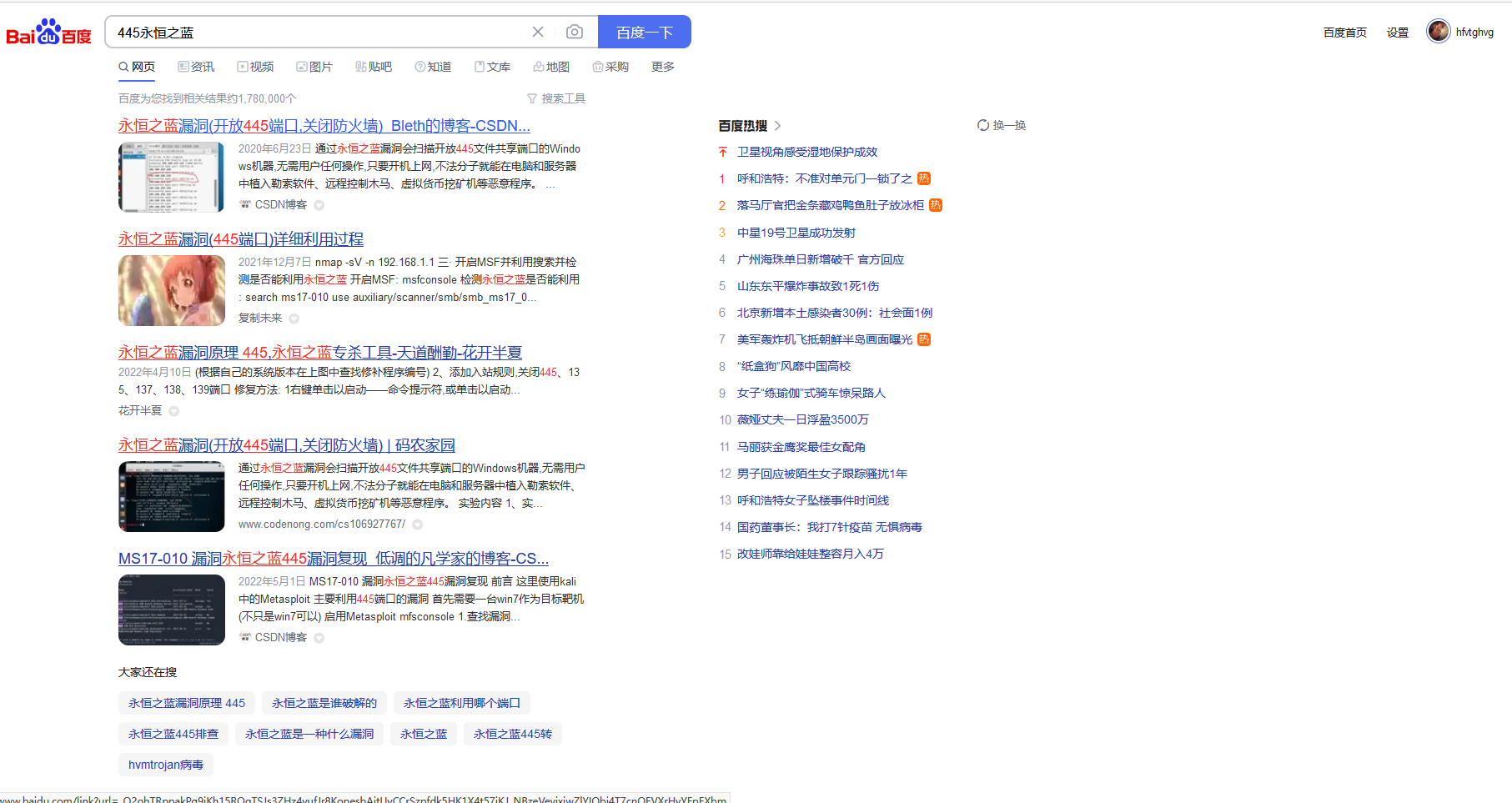1512x803 pixels.
Task: Switch to the 地图 tab
Action: (x=551, y=67)
